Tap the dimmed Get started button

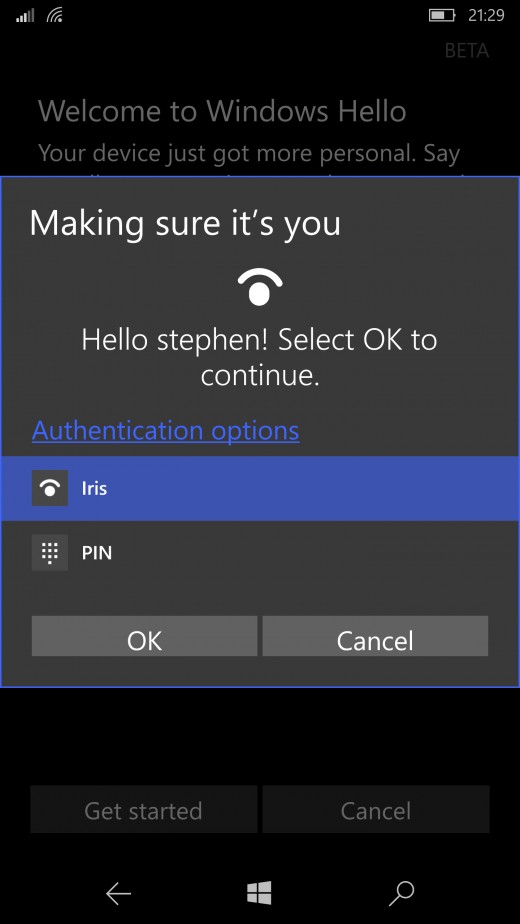pos(143,809)
